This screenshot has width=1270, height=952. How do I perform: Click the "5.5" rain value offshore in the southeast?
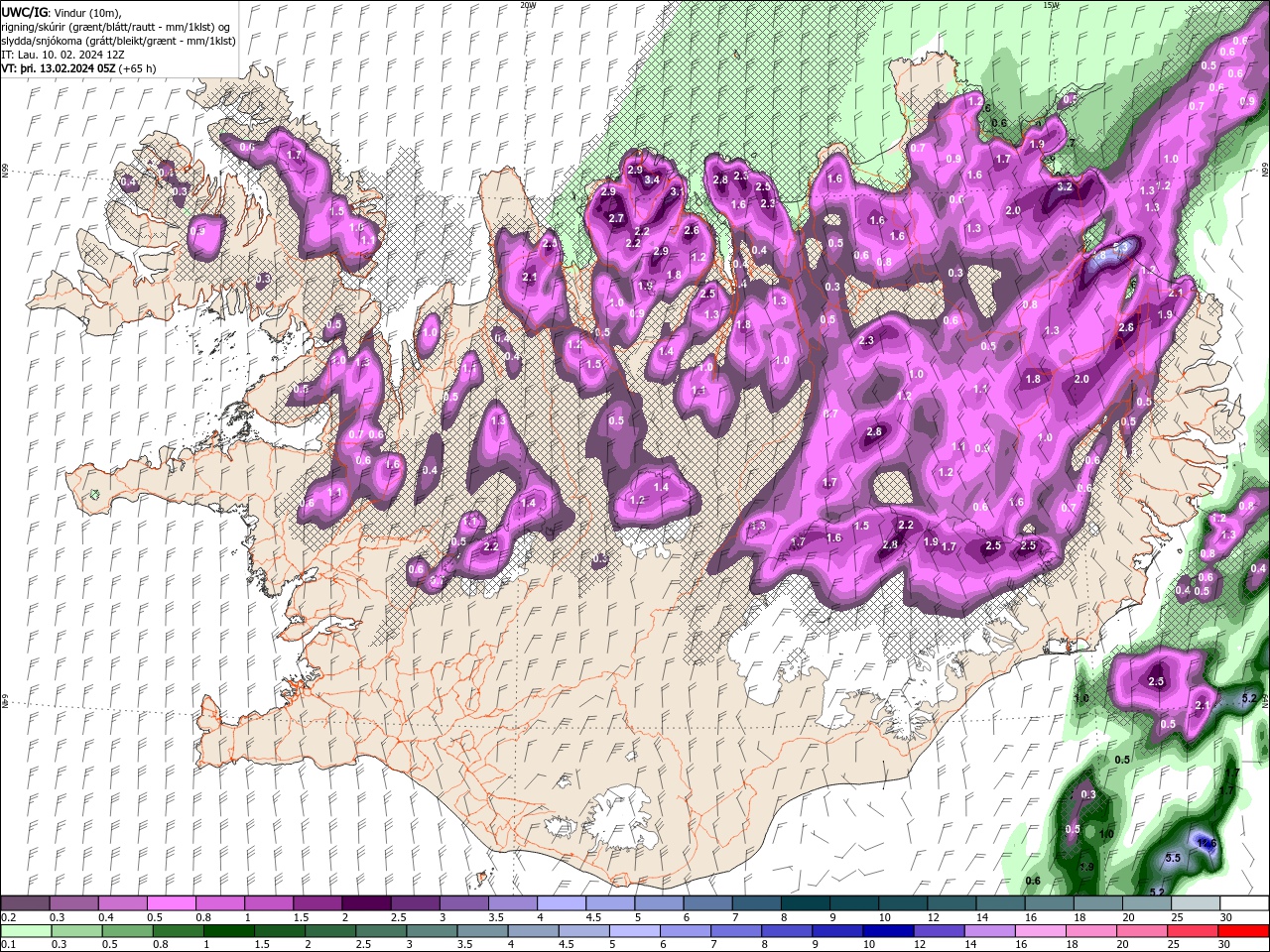coord(1172,858)
